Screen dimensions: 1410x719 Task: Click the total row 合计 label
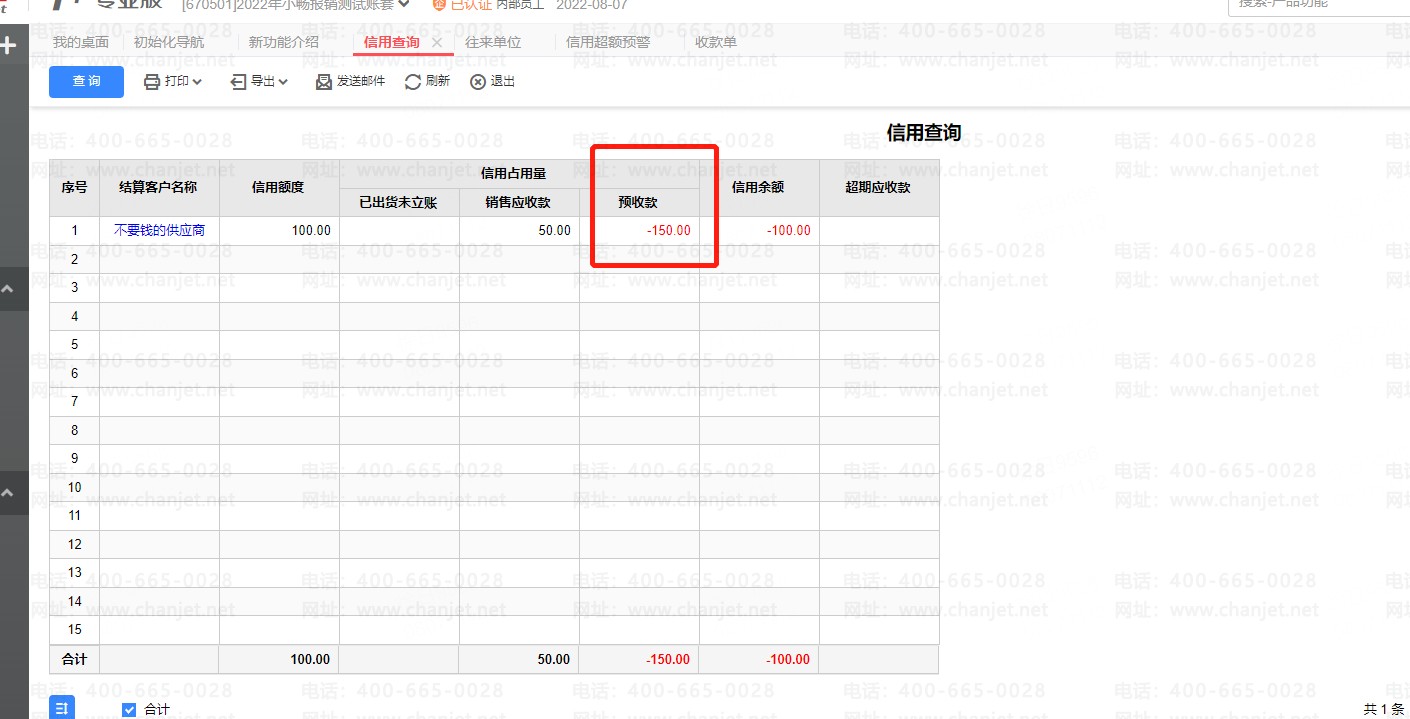click(x=74, y=659)
